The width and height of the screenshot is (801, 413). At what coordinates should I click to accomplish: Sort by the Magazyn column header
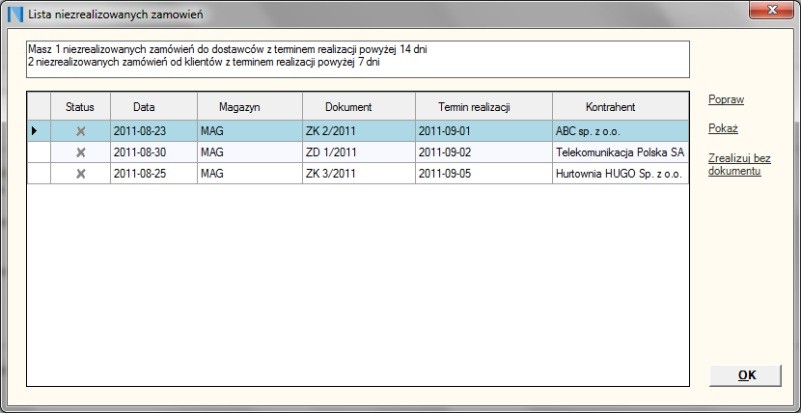tap(238, 106)
